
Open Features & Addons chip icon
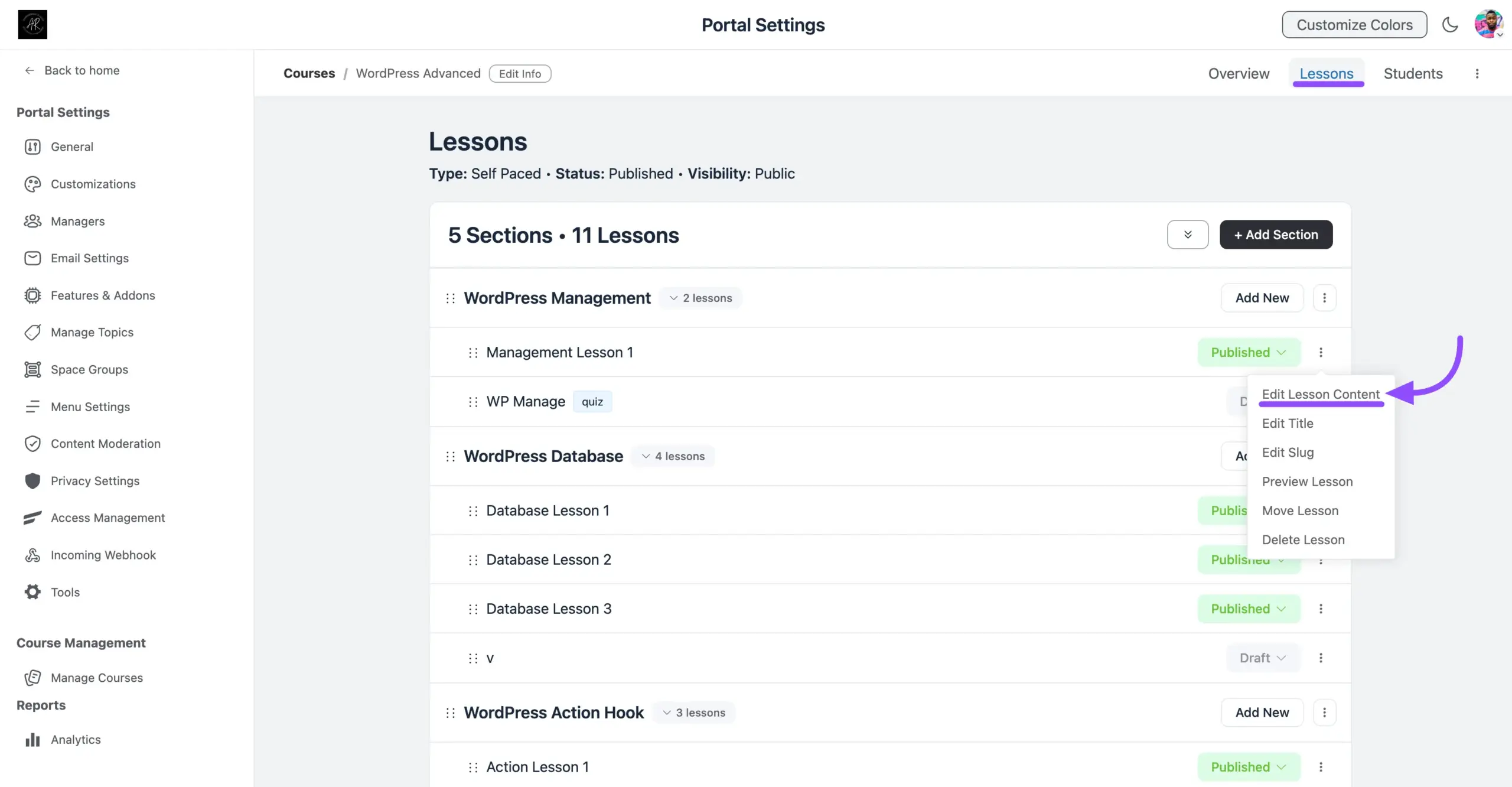[32, 295]
